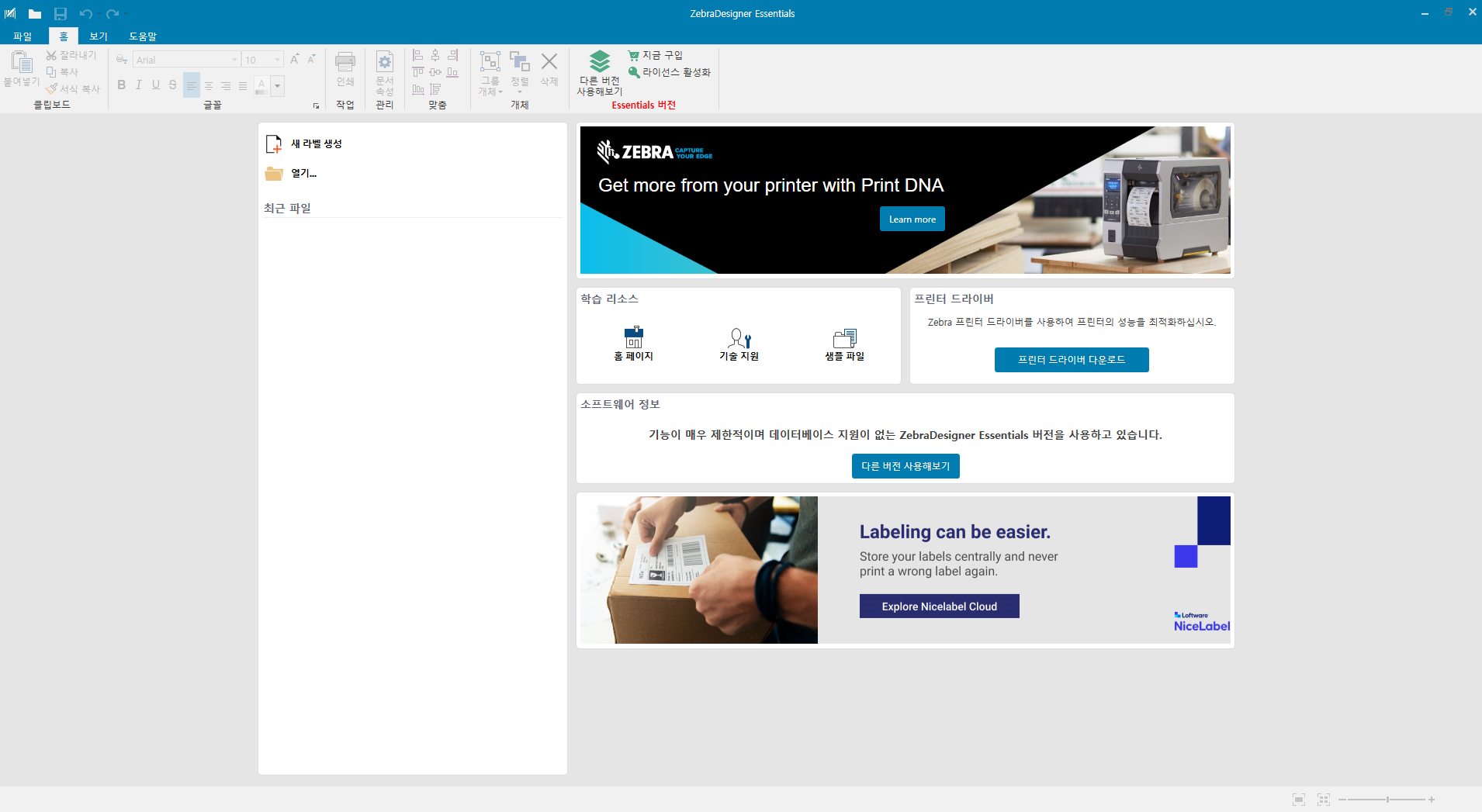Viewport: 1482px width, 812px height.
Task: Select justified text alignment
Action: [243, 85]
